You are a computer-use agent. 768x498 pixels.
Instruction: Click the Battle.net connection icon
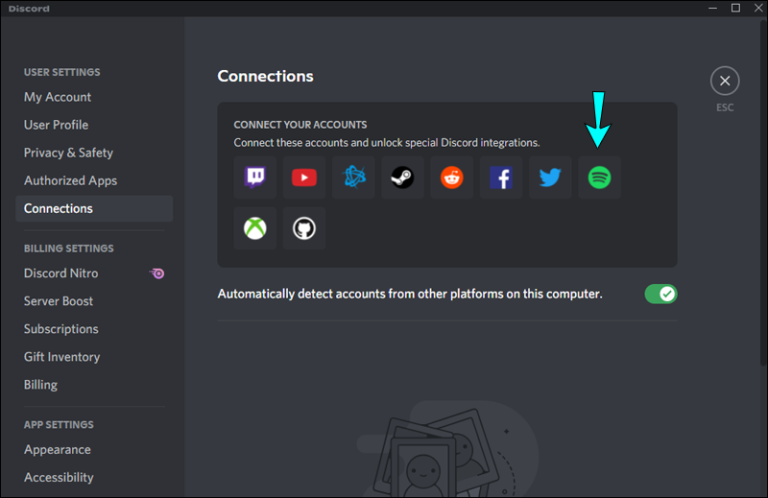353,178
